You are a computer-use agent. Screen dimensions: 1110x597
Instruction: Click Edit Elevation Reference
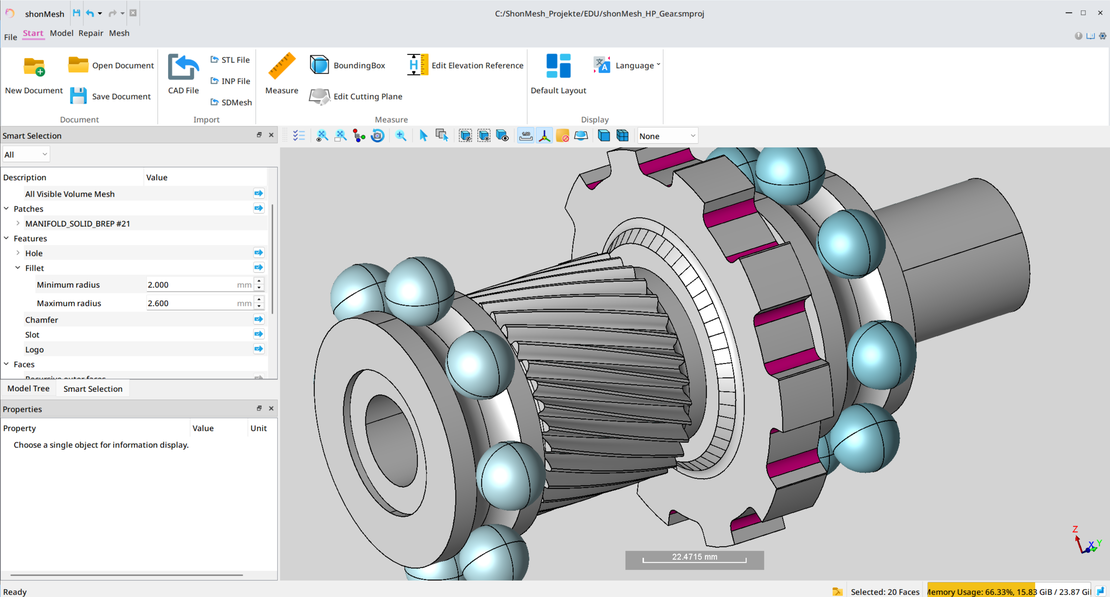466,66
